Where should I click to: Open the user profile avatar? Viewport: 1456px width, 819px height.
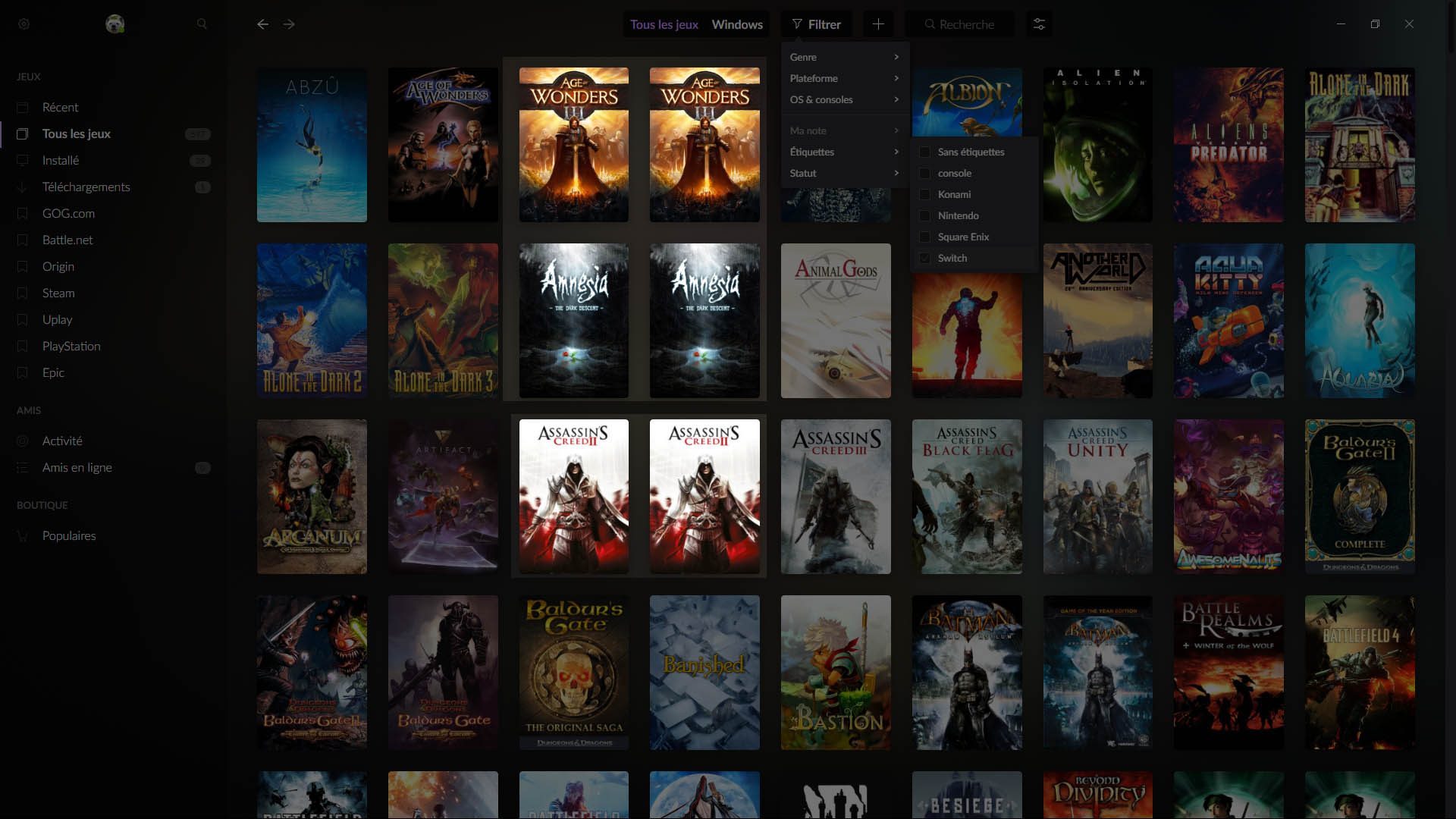click(x=115, y=24)
